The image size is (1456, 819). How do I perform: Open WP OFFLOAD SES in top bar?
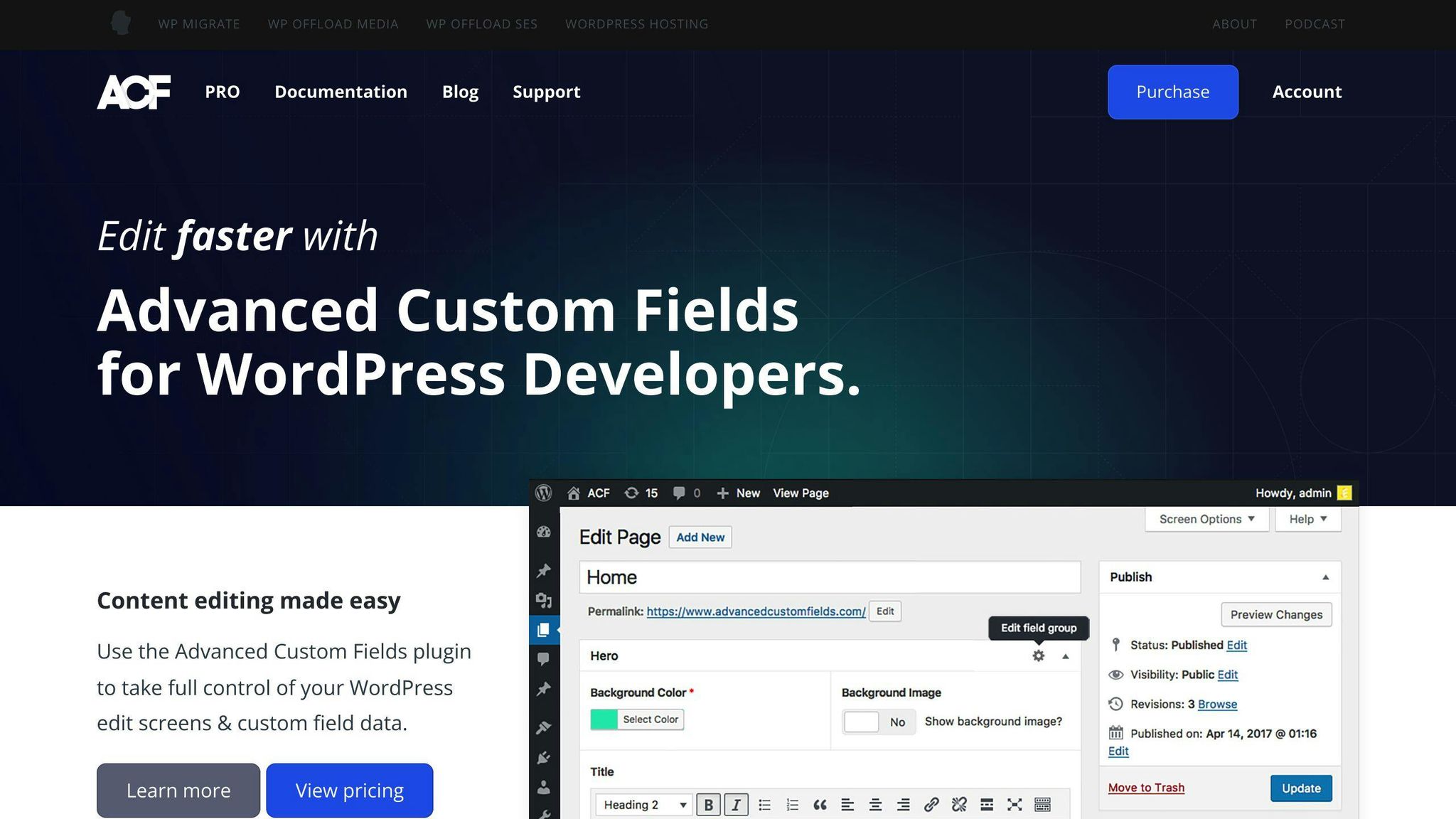481,24
